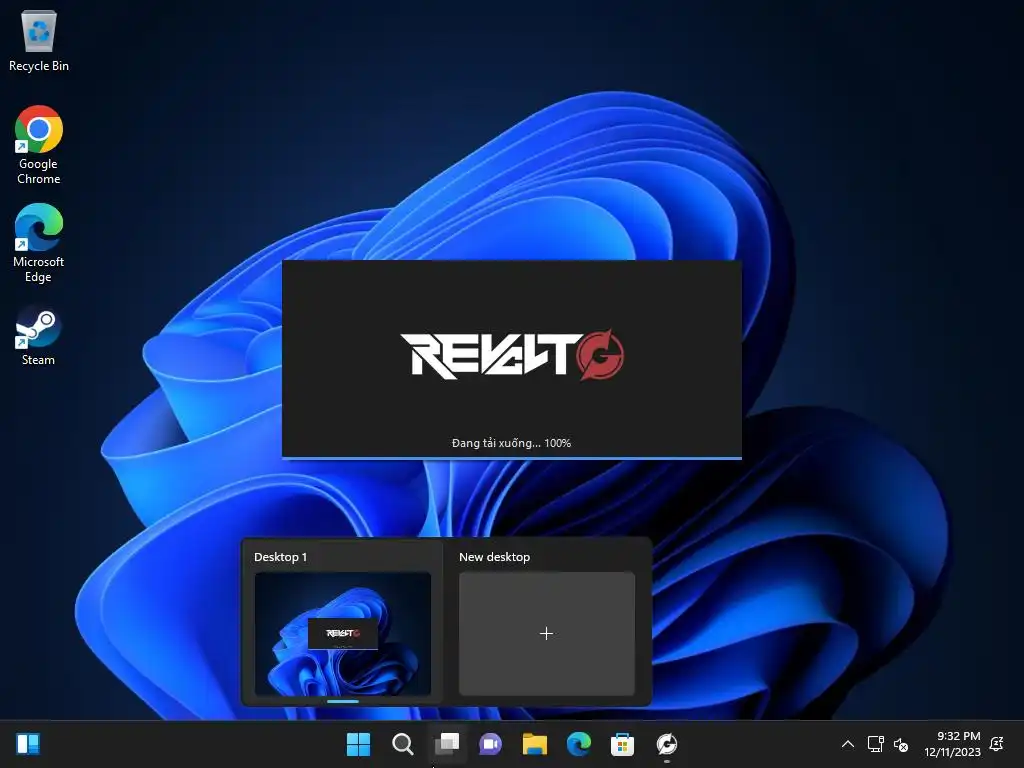The height and width of the screenshot is (768, 1024).
Task: Open Microsoft Store from the taskbar
Action: pos(622,744)
